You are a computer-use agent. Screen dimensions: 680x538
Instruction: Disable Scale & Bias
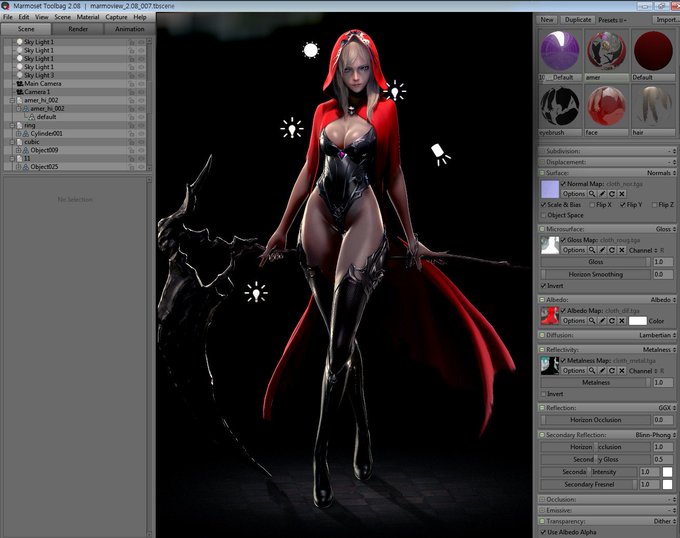point(543,205)
